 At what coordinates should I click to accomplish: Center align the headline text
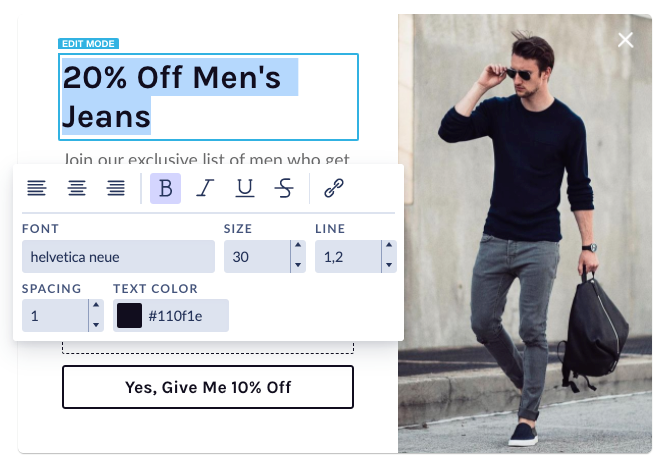(77, 188)
